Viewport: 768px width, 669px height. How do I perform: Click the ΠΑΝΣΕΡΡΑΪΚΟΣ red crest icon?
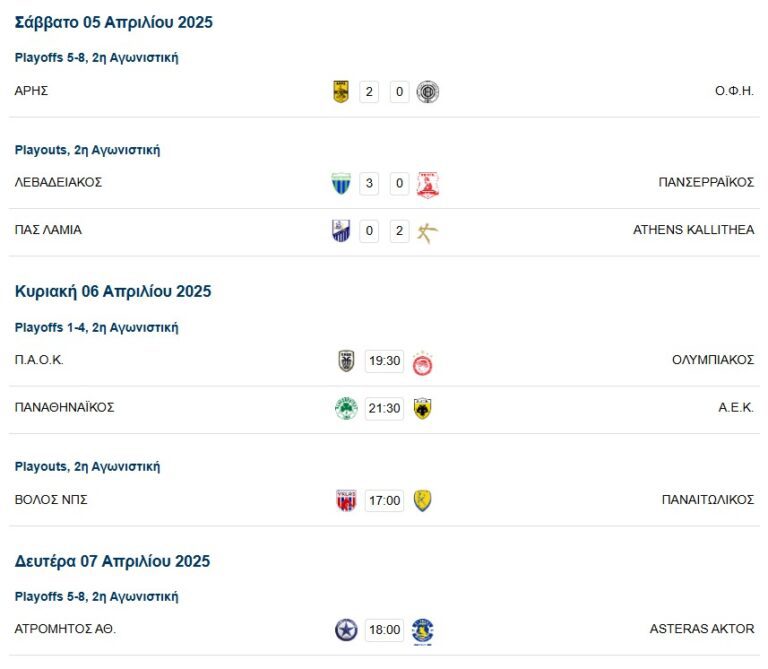(x=428, y=184)
